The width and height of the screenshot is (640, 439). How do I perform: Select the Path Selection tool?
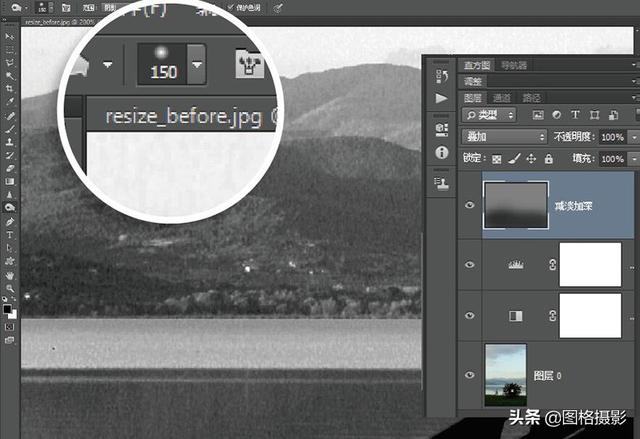9,248
